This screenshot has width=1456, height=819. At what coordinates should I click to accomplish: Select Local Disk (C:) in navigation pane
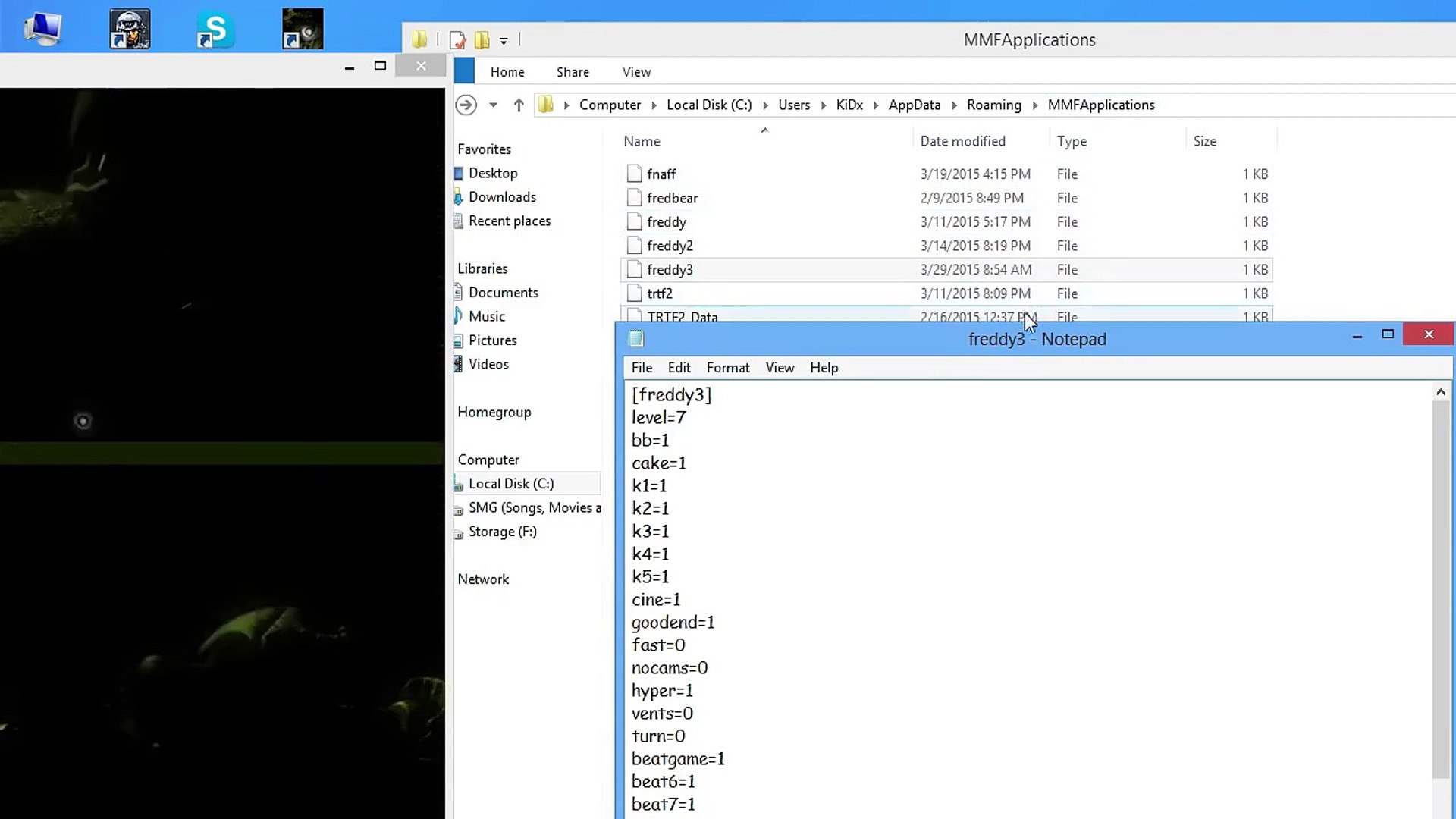point(510,484)
